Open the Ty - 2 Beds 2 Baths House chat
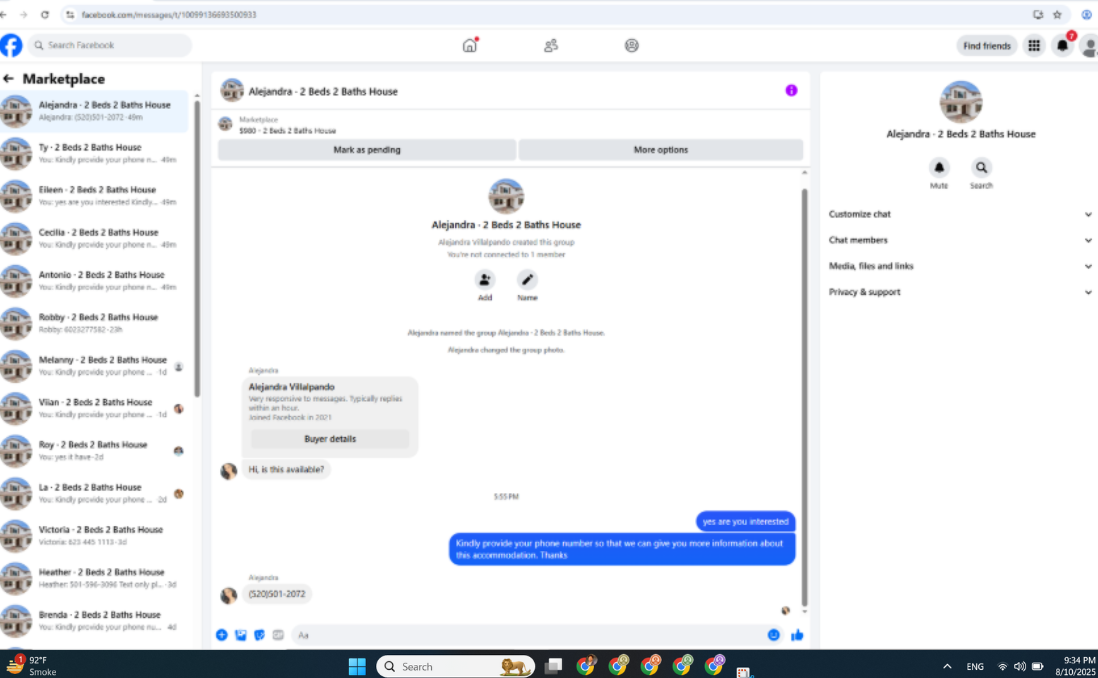1098x678 pixels. tap(95, 153)
